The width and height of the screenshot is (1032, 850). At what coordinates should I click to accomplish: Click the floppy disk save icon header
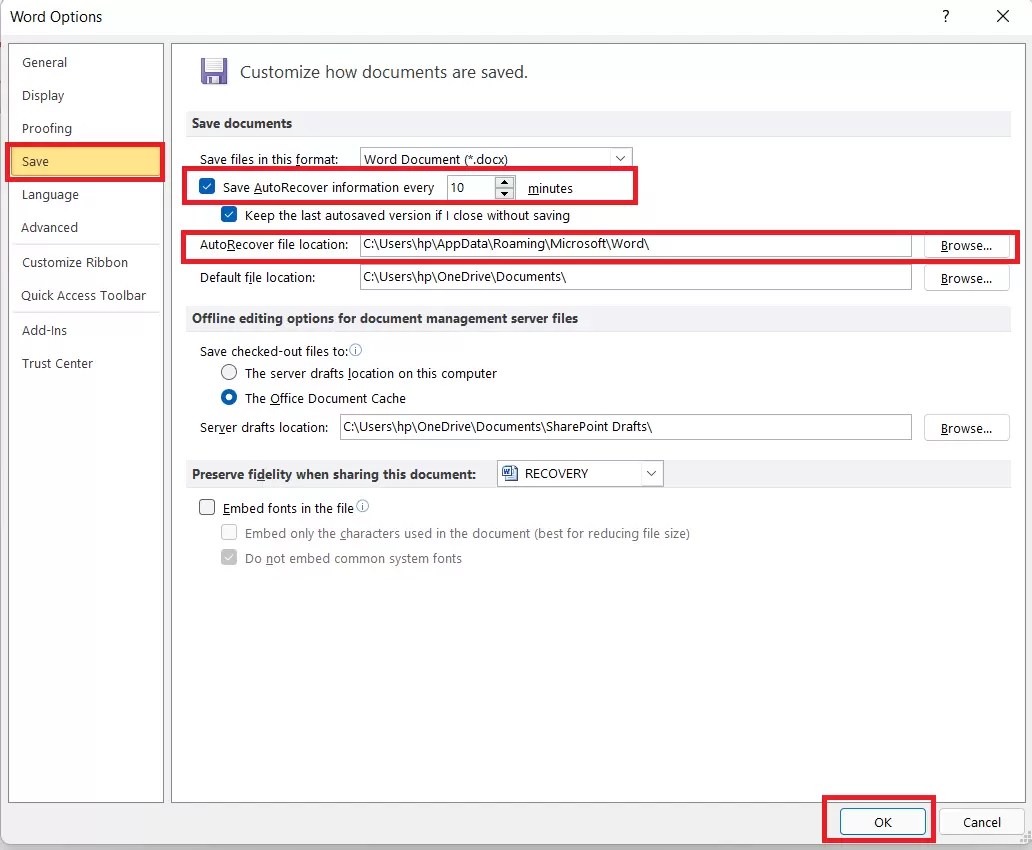click(213, 71)
